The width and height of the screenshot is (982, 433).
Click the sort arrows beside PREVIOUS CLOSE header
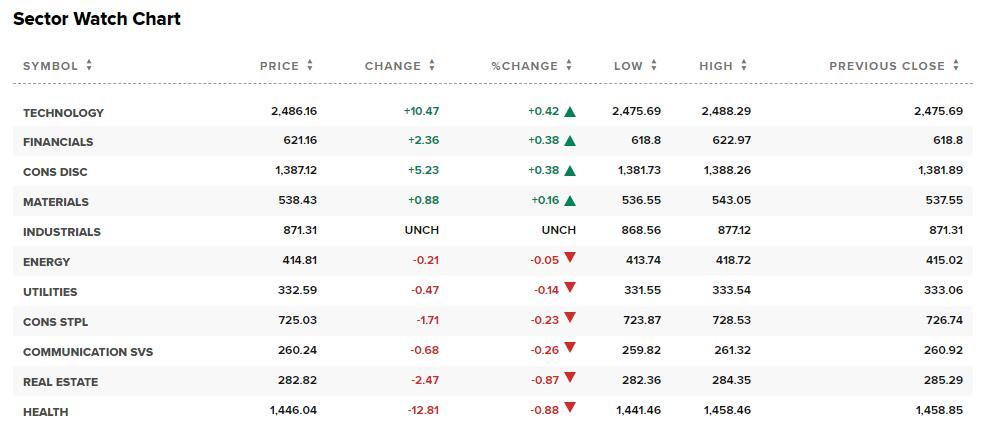956,66
